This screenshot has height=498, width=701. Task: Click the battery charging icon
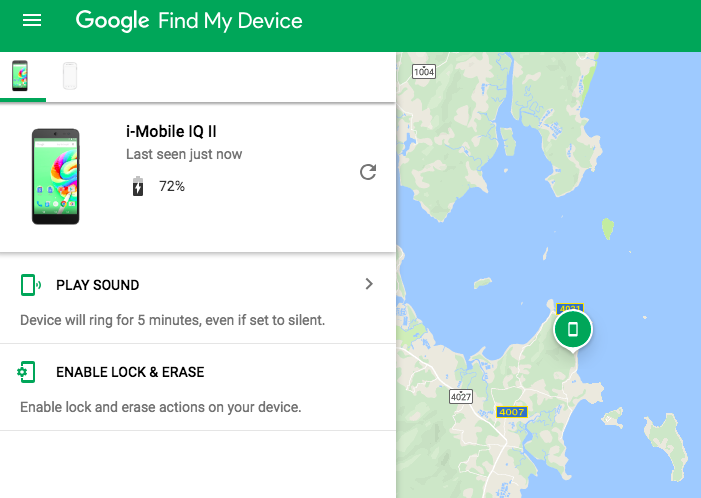pos(138,186)
